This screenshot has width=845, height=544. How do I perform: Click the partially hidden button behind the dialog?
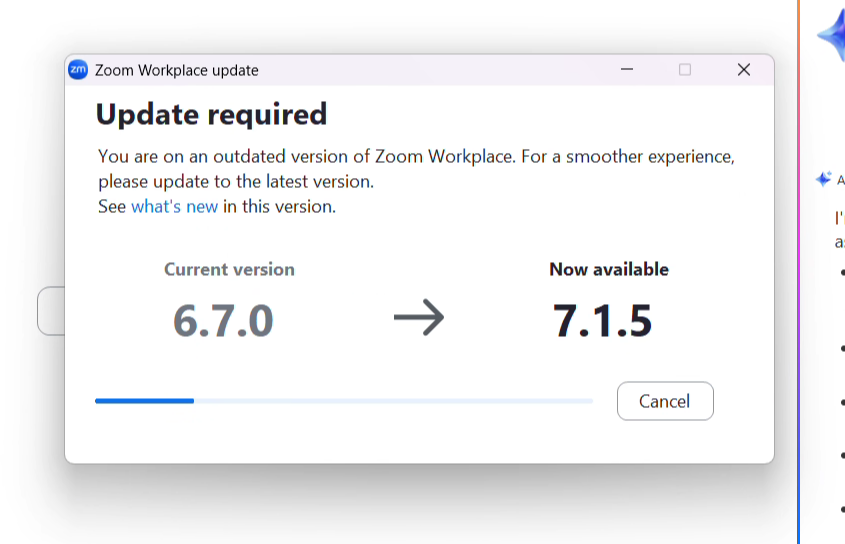click(51, 311)
